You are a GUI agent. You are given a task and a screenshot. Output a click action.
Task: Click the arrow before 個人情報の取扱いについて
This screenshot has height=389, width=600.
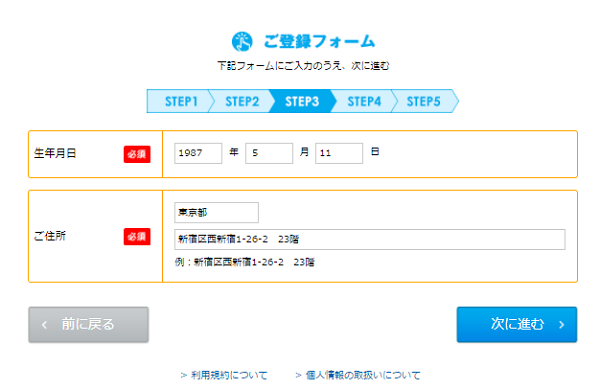point(298,375)
